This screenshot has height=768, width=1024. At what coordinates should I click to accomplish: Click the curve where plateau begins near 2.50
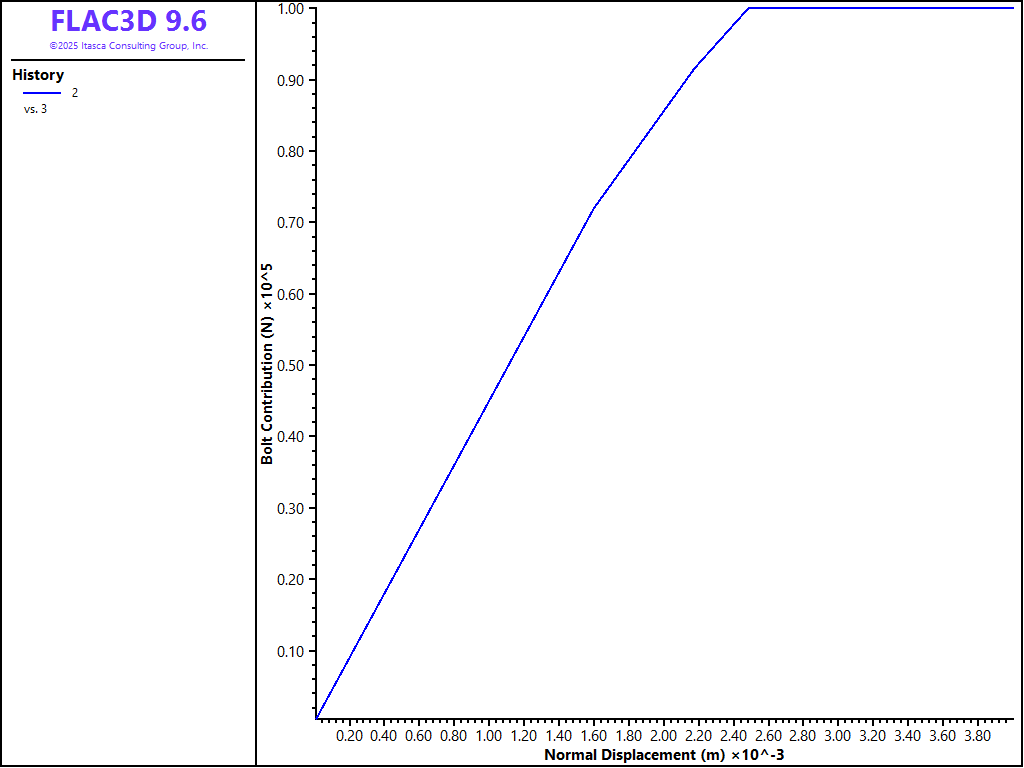click(749, 8)
